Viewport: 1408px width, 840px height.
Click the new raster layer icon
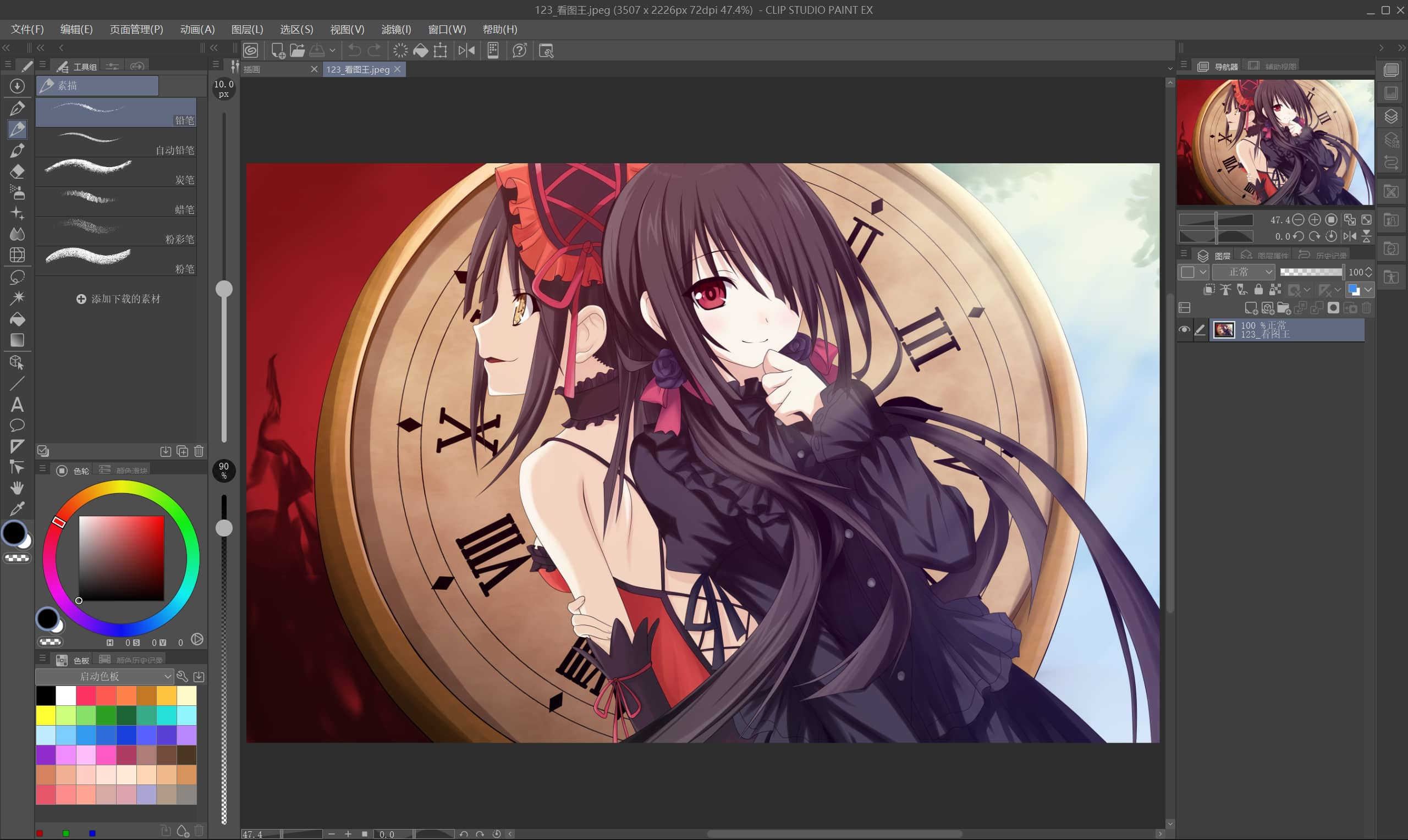pyautogui.click(x=1251, y=308)
